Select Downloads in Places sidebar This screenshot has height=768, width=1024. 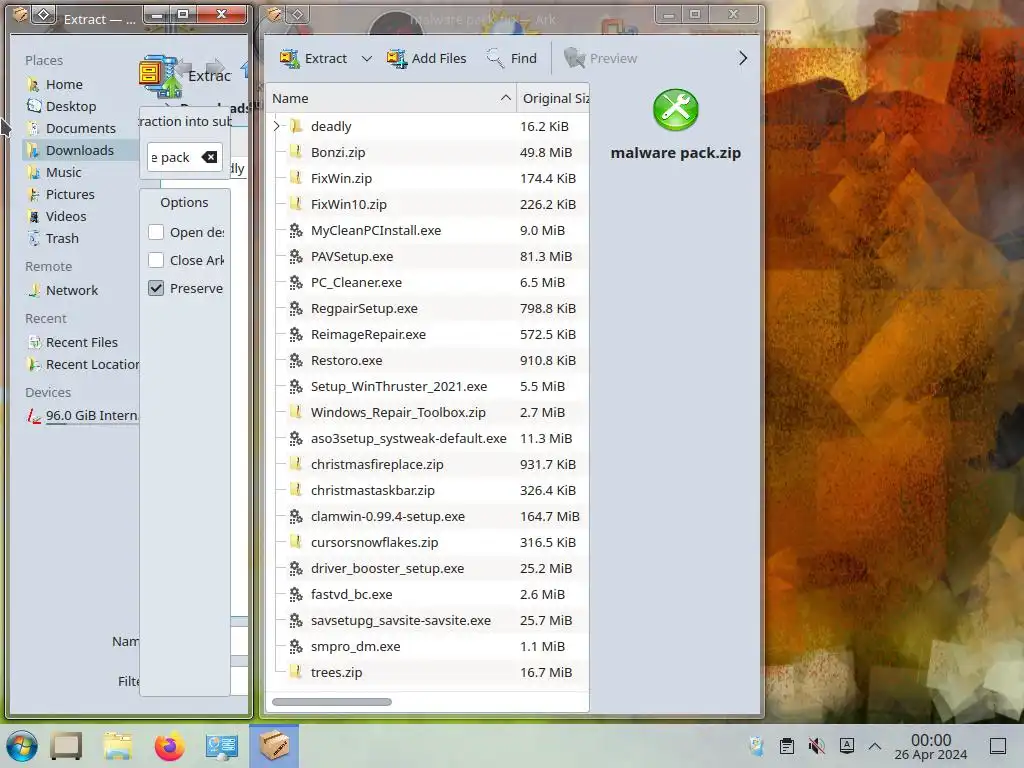pyautogui.click(x=80, y=150)
